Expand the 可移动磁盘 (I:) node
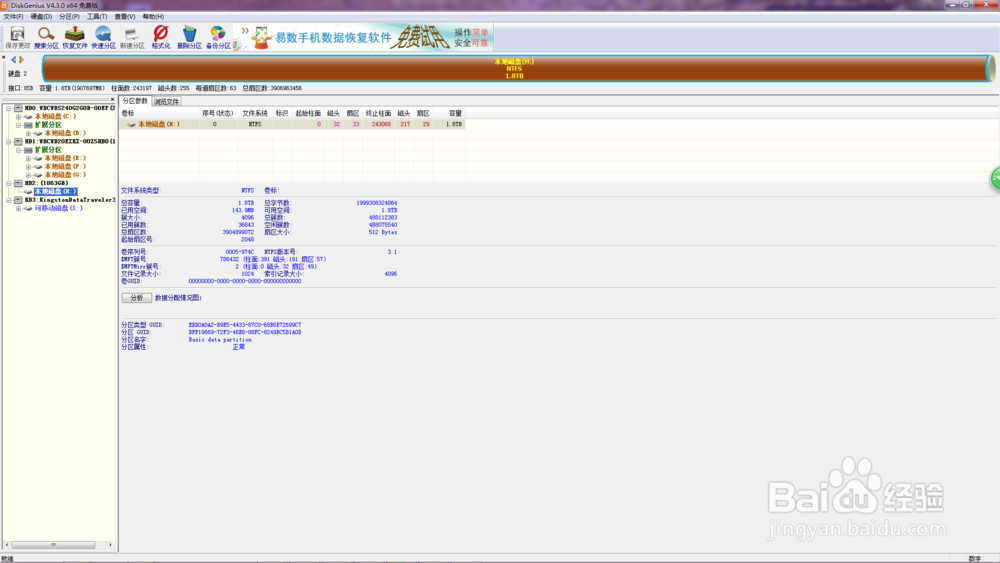Image resolution: width=1000 pixels, height=563 pixels. 18,208
